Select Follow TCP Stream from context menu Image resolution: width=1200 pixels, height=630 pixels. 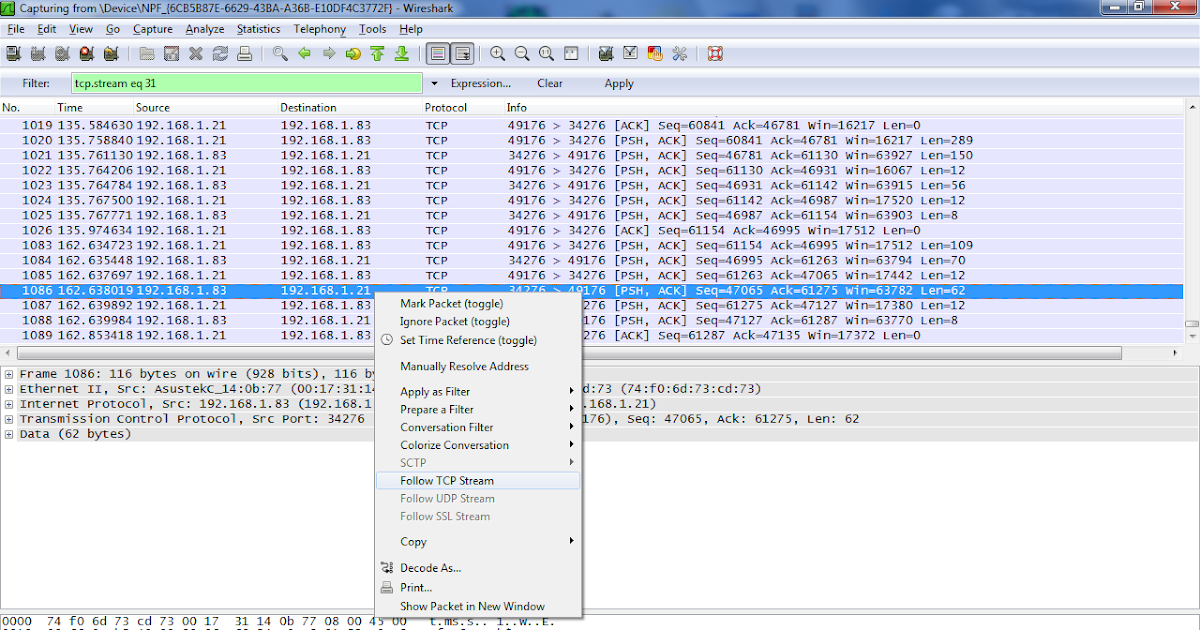point(477,481)
